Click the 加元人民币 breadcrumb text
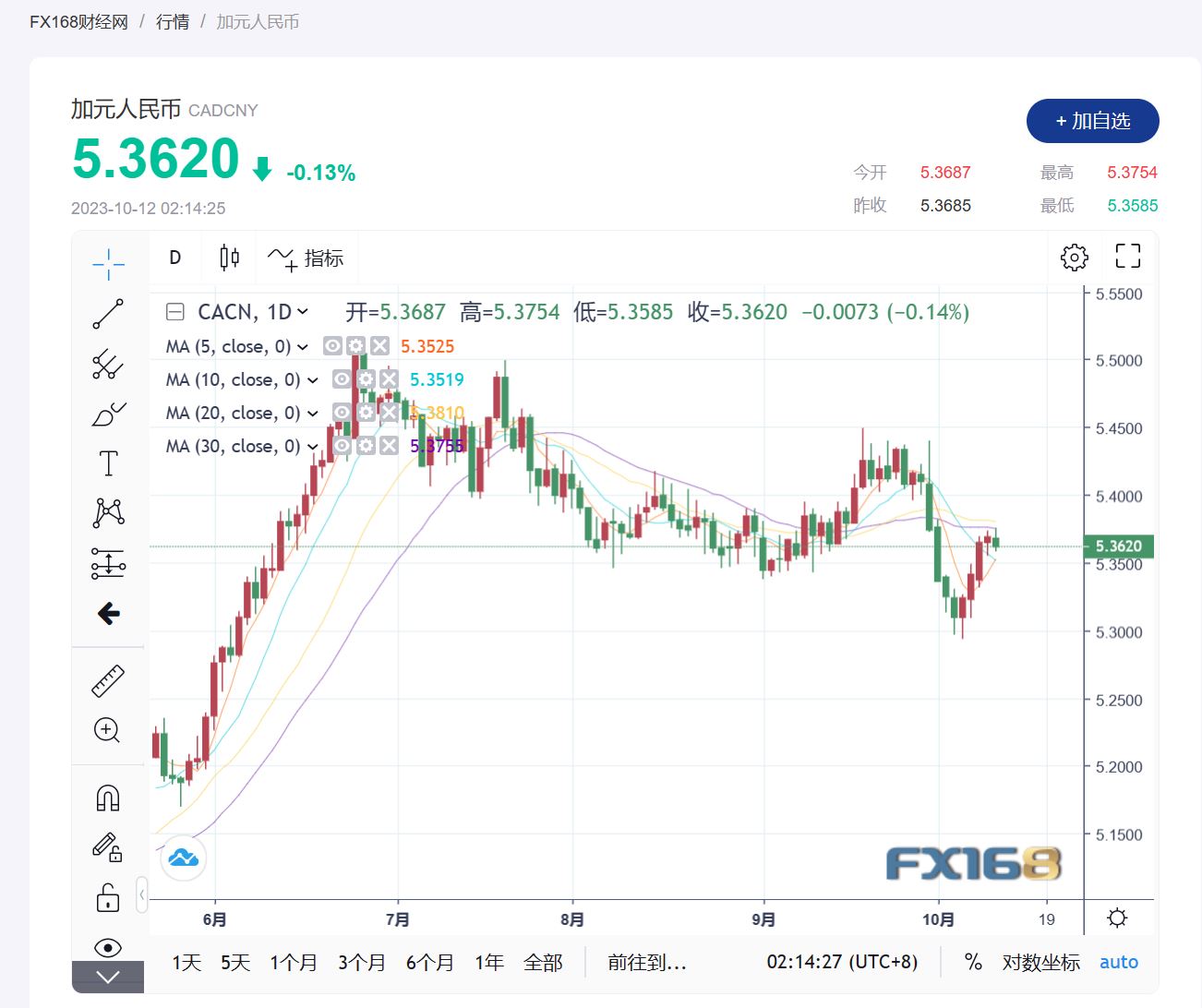Viewport: 1202px width, 1008px height. [258, 22]
